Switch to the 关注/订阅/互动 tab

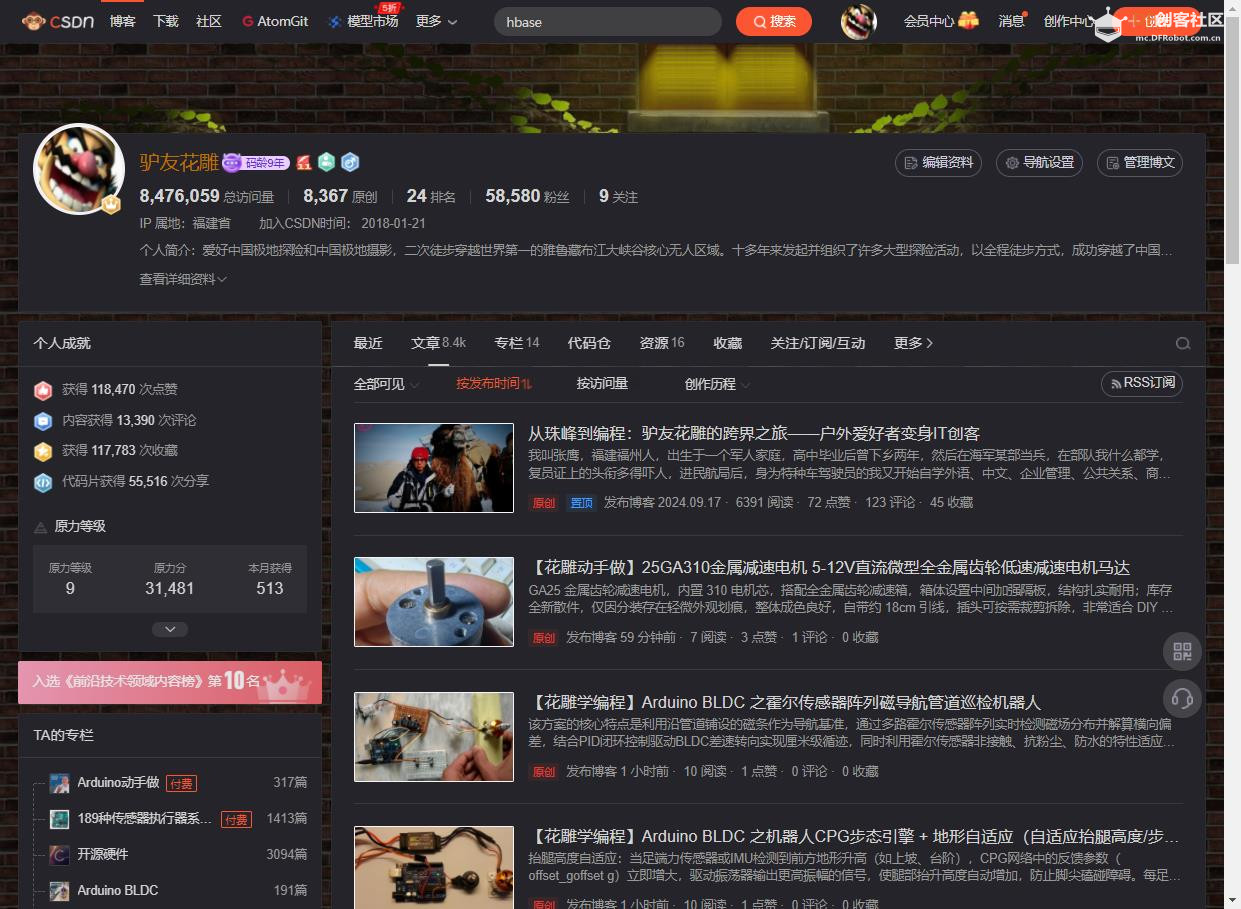point(818,343)
